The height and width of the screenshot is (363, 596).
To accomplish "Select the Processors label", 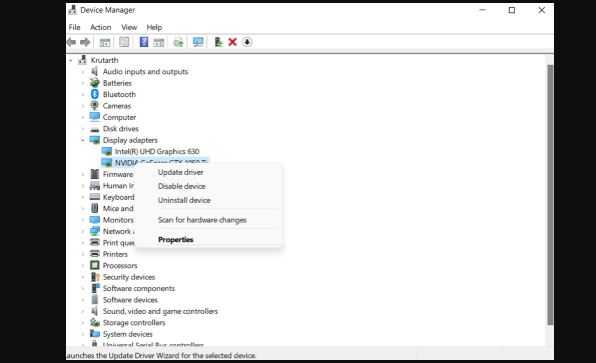I will coord(120,265).
